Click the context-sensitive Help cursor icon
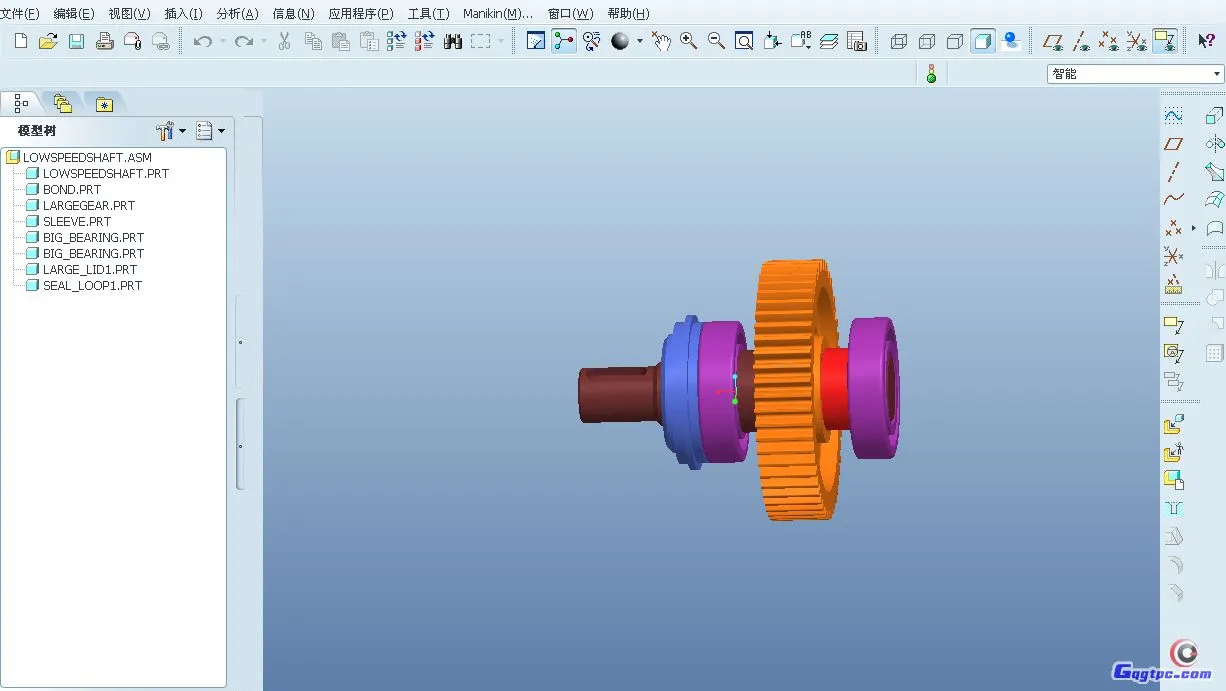 pyautogui.click(x=1206, y=41)
